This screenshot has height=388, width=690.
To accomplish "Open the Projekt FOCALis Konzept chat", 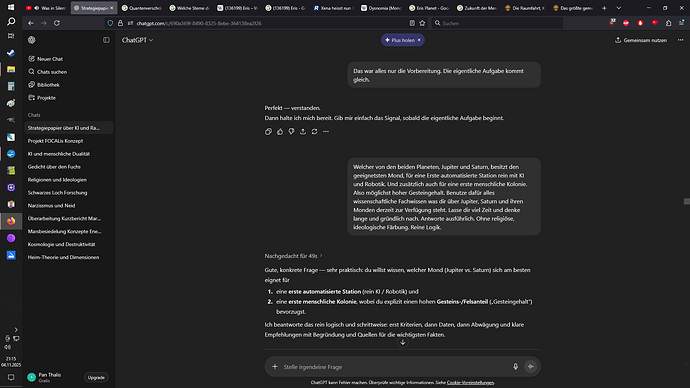I will (x=68, y=141).
